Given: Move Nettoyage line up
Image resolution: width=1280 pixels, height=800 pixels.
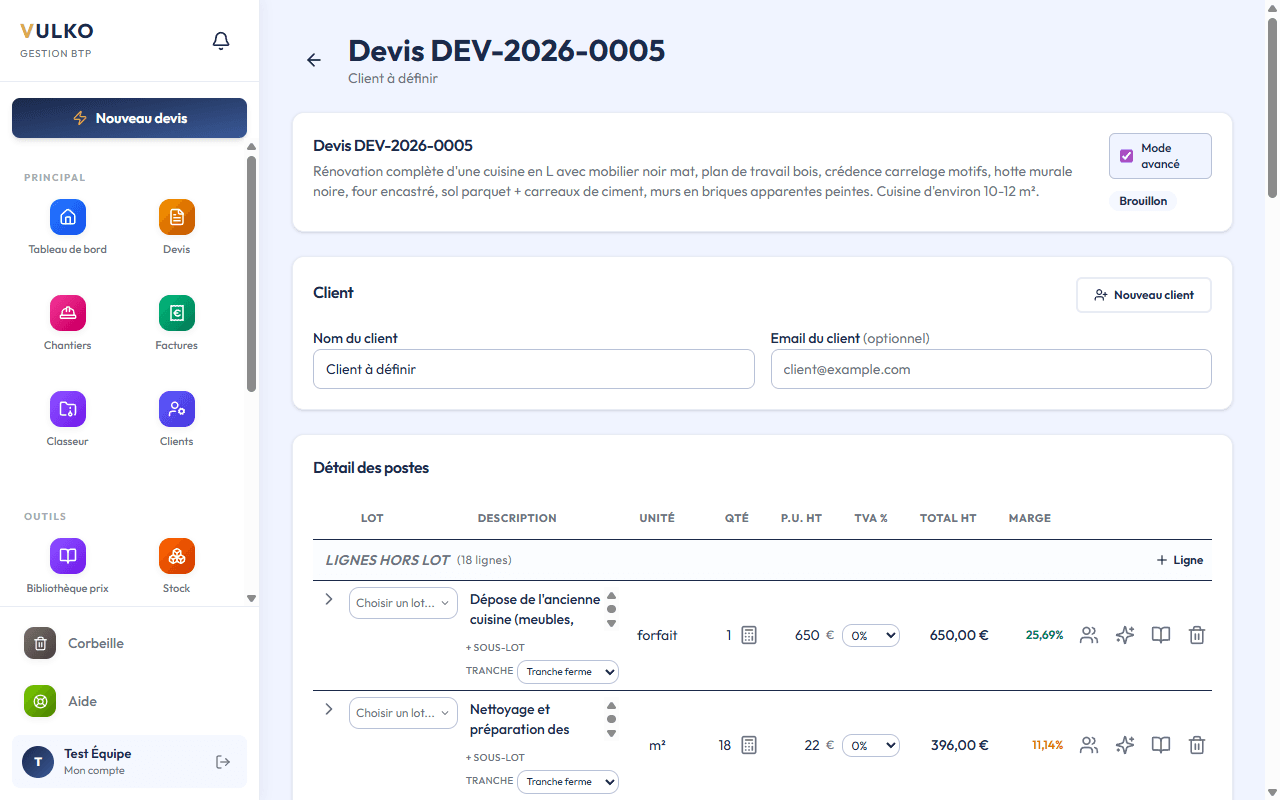Looking at the screenshot, I should point(612,705).
